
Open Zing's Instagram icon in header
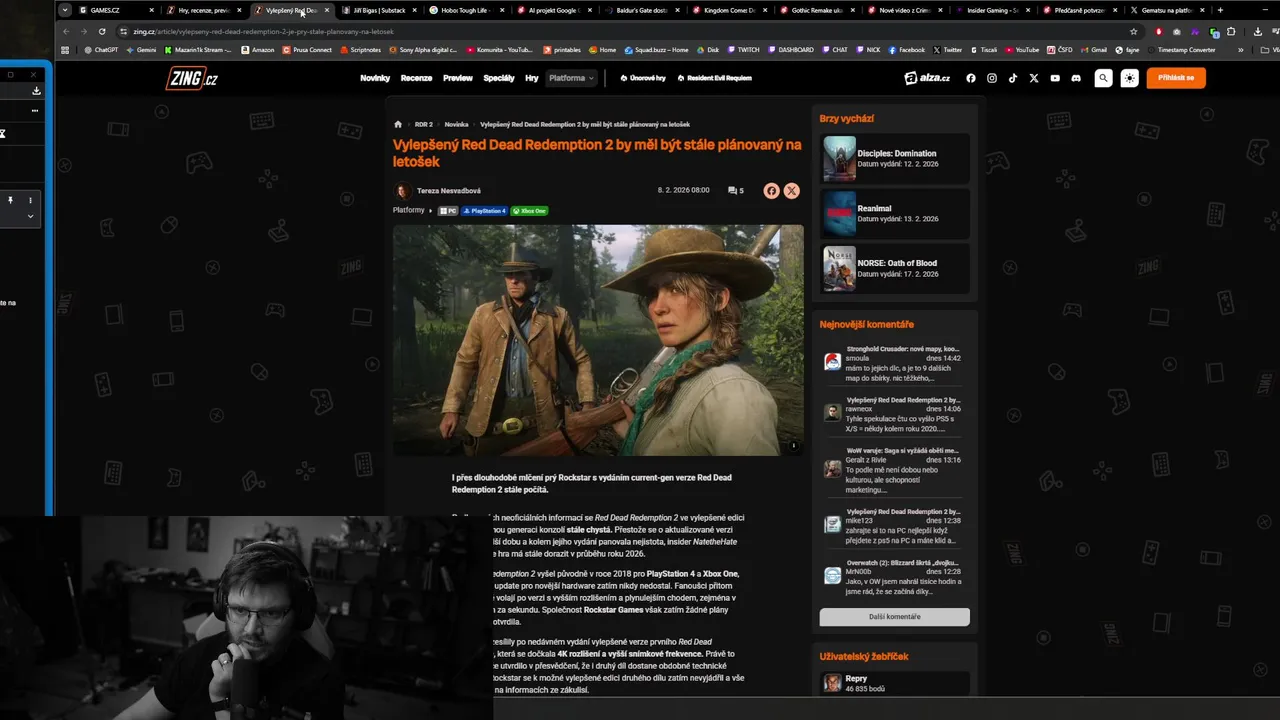coord(992,78)
